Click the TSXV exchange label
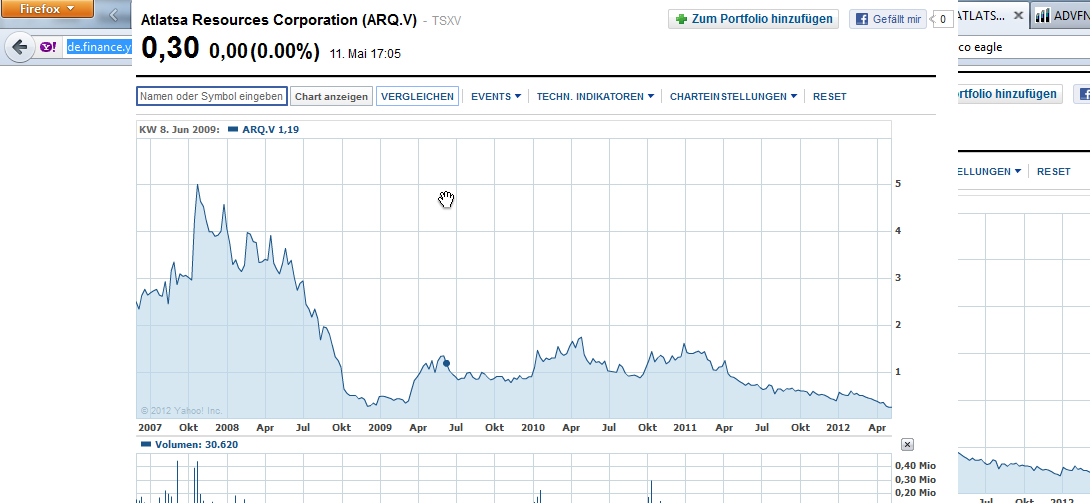1090x503 pixels. pos(446,21)
